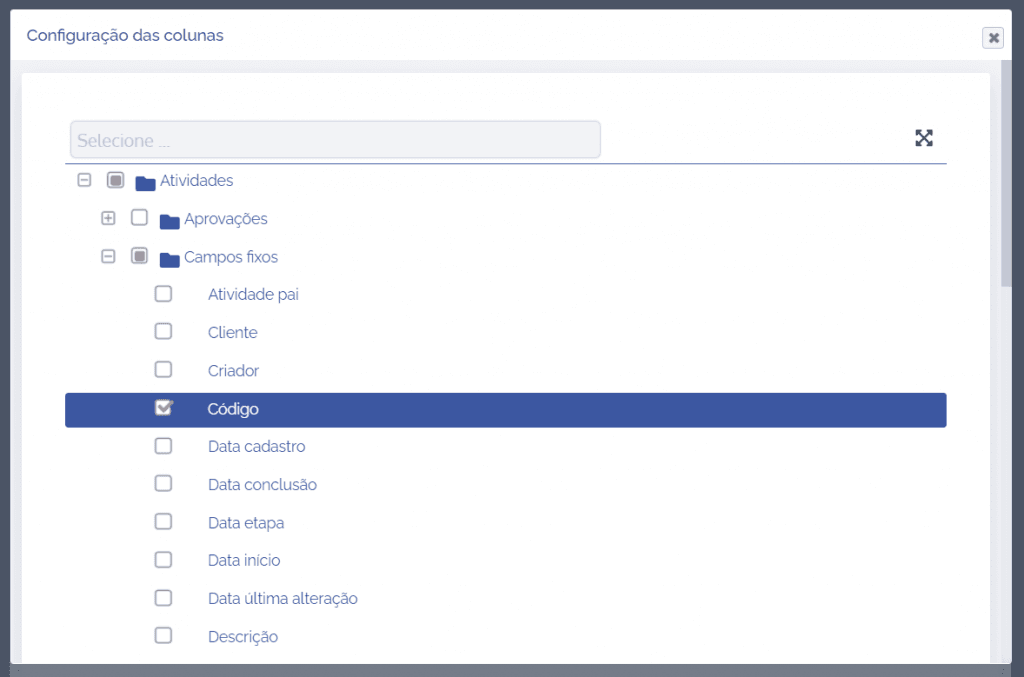1024x677 pixels.
Task: Select the Descrição row text
Action: coord(243,637)
